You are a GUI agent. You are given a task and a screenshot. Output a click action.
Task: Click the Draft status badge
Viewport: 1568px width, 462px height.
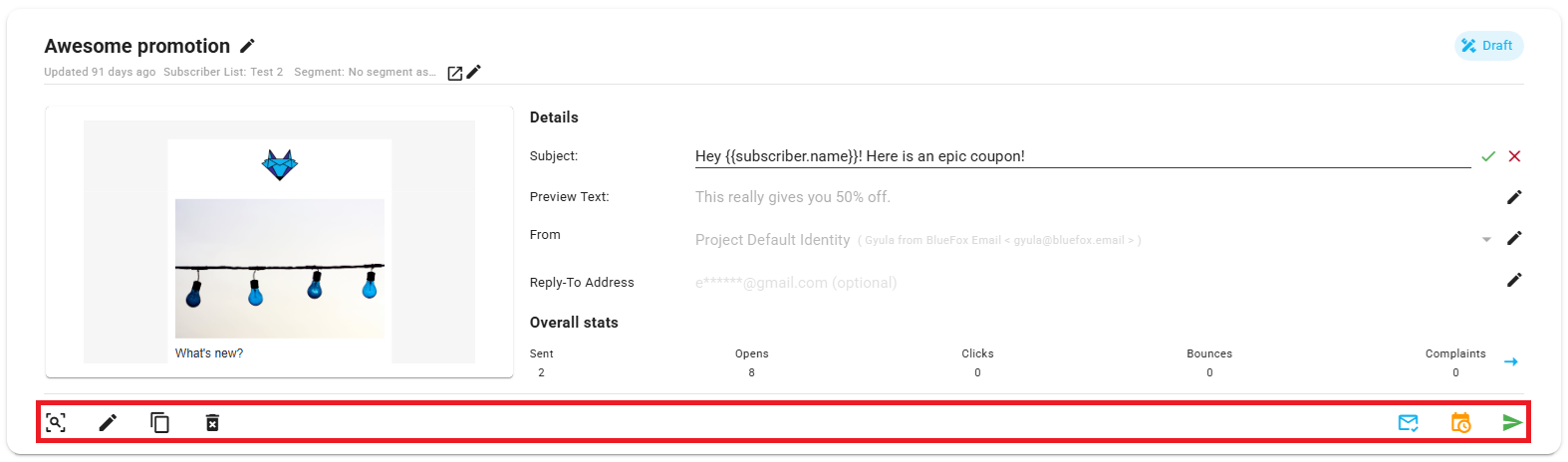point(1488,46)
